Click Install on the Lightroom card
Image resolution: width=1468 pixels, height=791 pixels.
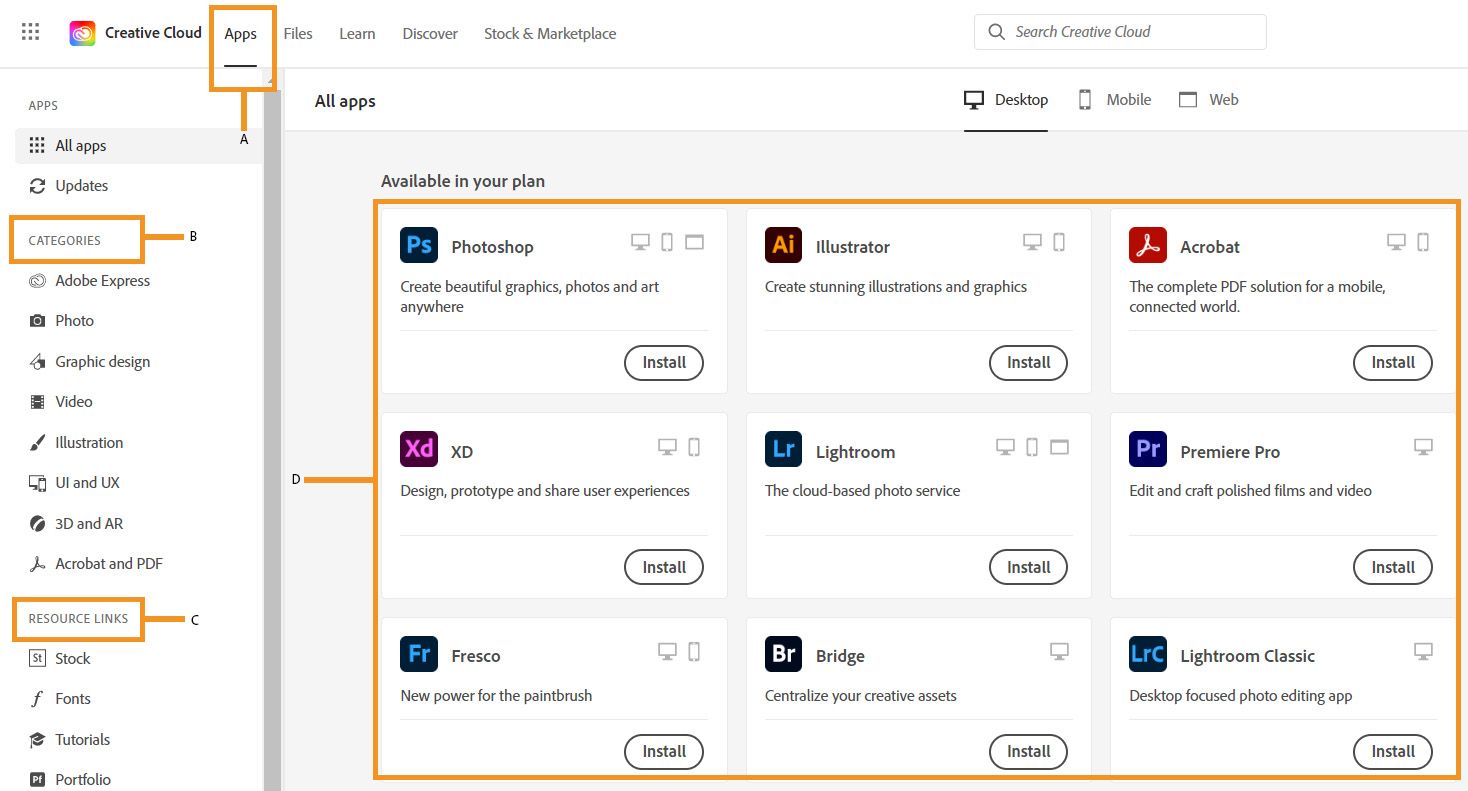click(x=1028, y=567)
